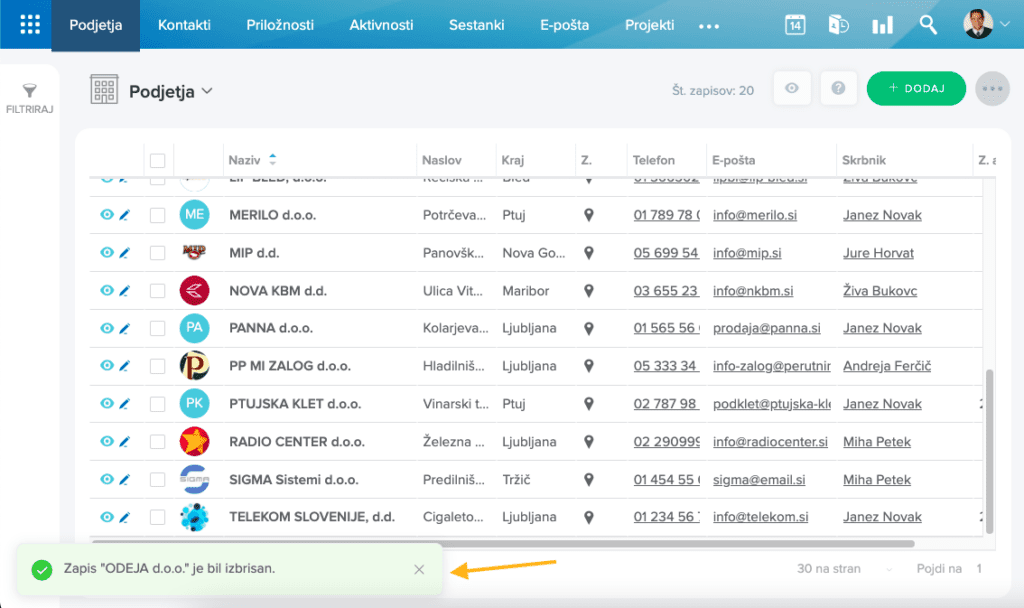1024x608 pixels.
Task: Click the MIP d.d. company logo
Action: pyautogui.click(x=194, y=252)
